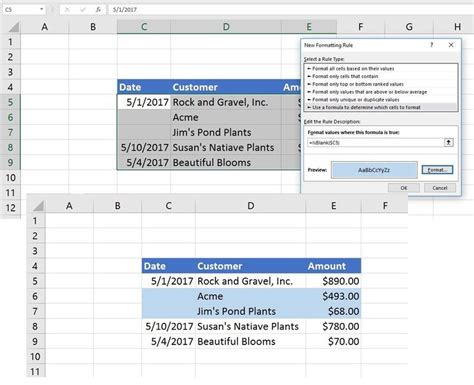This screenshot has height=385, width=474.
Task: Click Jim's Pond Plants in upper sheet
Action: click(226, 132)
